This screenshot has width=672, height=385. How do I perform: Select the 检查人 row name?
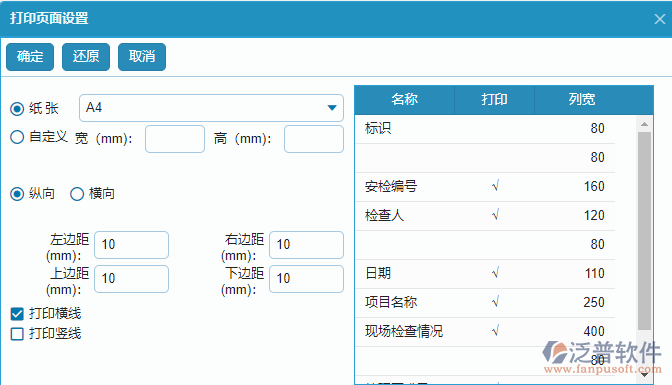pos(384,215)
